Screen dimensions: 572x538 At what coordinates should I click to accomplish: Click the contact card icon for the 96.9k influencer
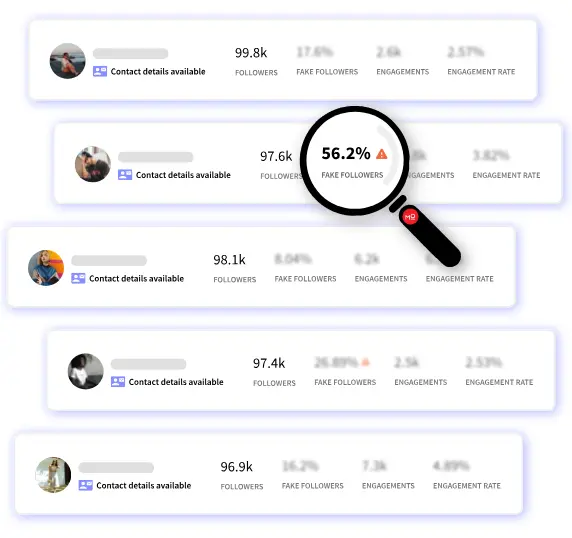(85, 485)
